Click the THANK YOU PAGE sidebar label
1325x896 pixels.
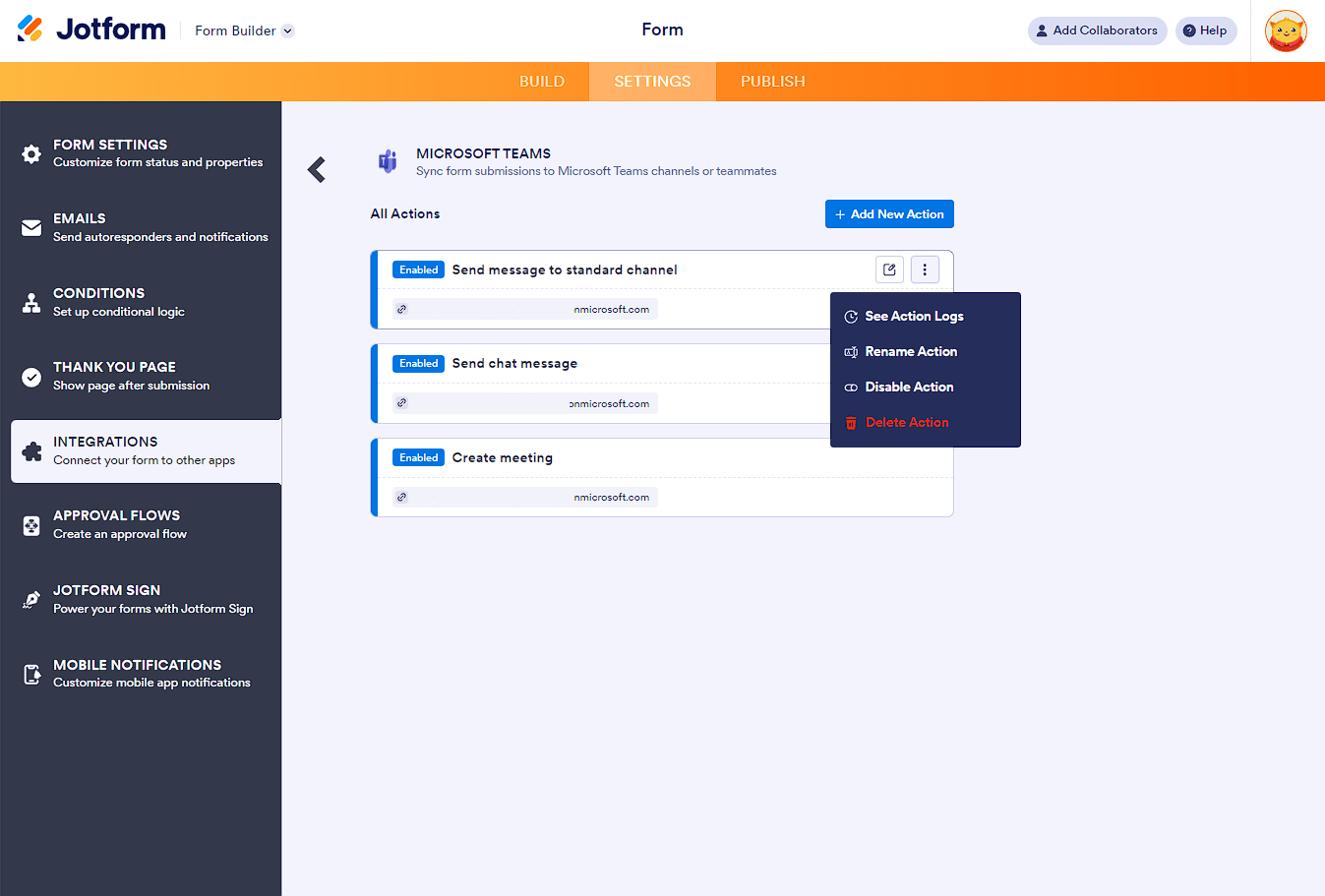[x=115, y=367]
